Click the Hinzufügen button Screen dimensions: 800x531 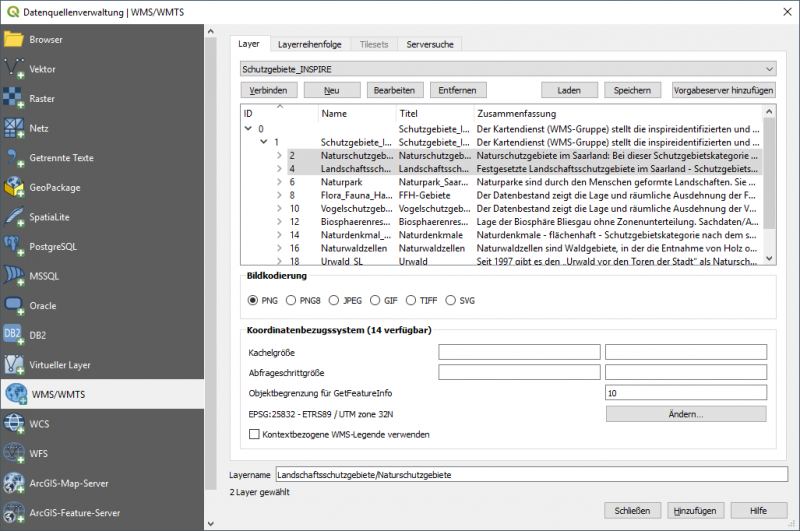(695, 511)
